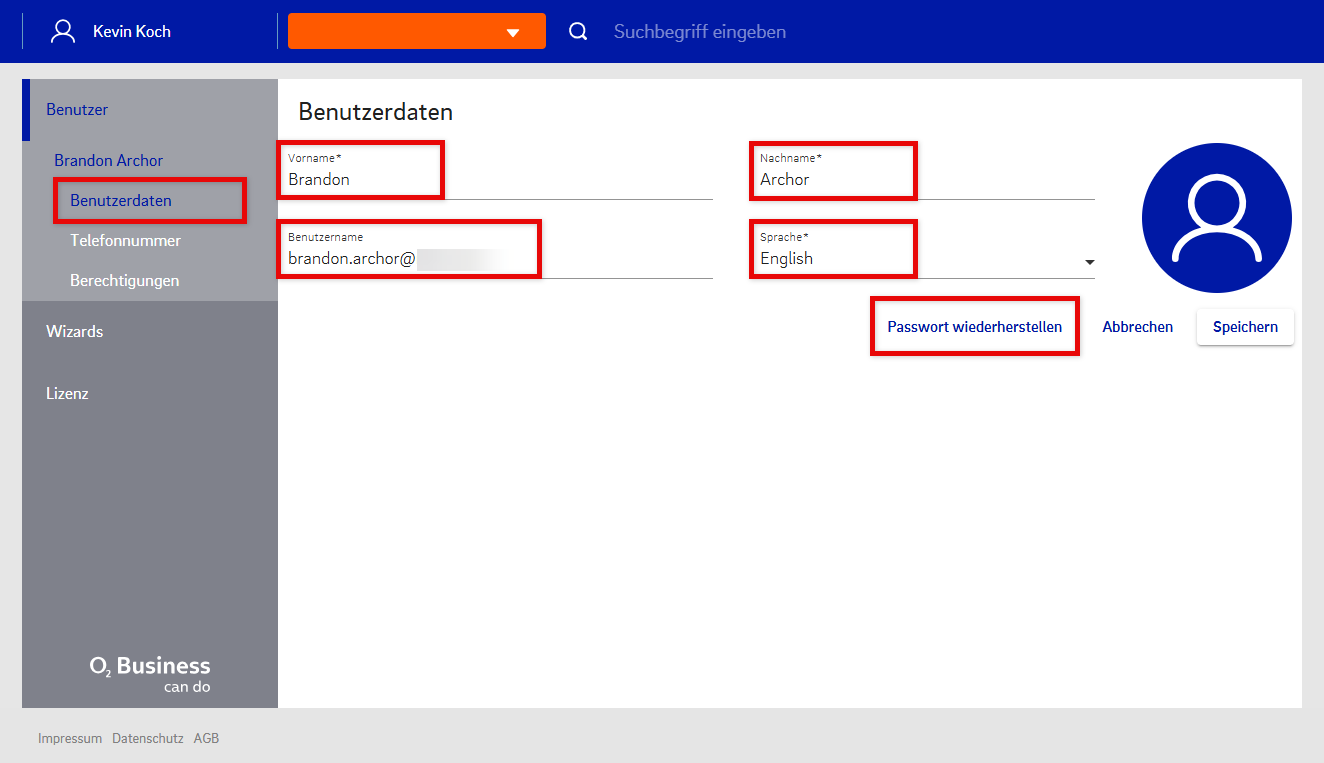The width and height of the screenshot is (1324, 763).
Task: Open the orange dropdown in header
Action: coord(416,31)
